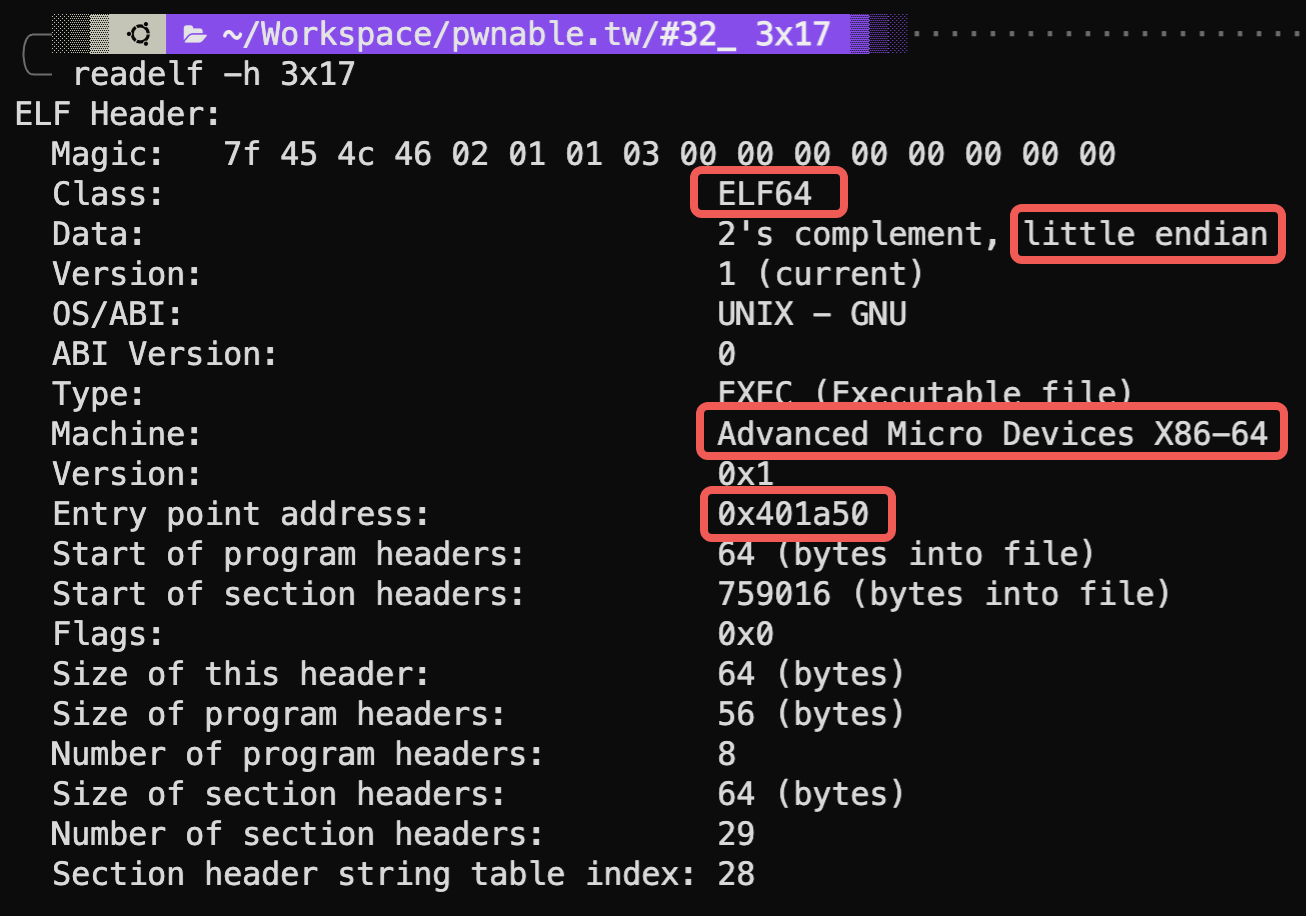The width and height of the screenshot is (1306, 916).
Task: Click the 759016 section headers offset
Action: [x=774, y=594]
